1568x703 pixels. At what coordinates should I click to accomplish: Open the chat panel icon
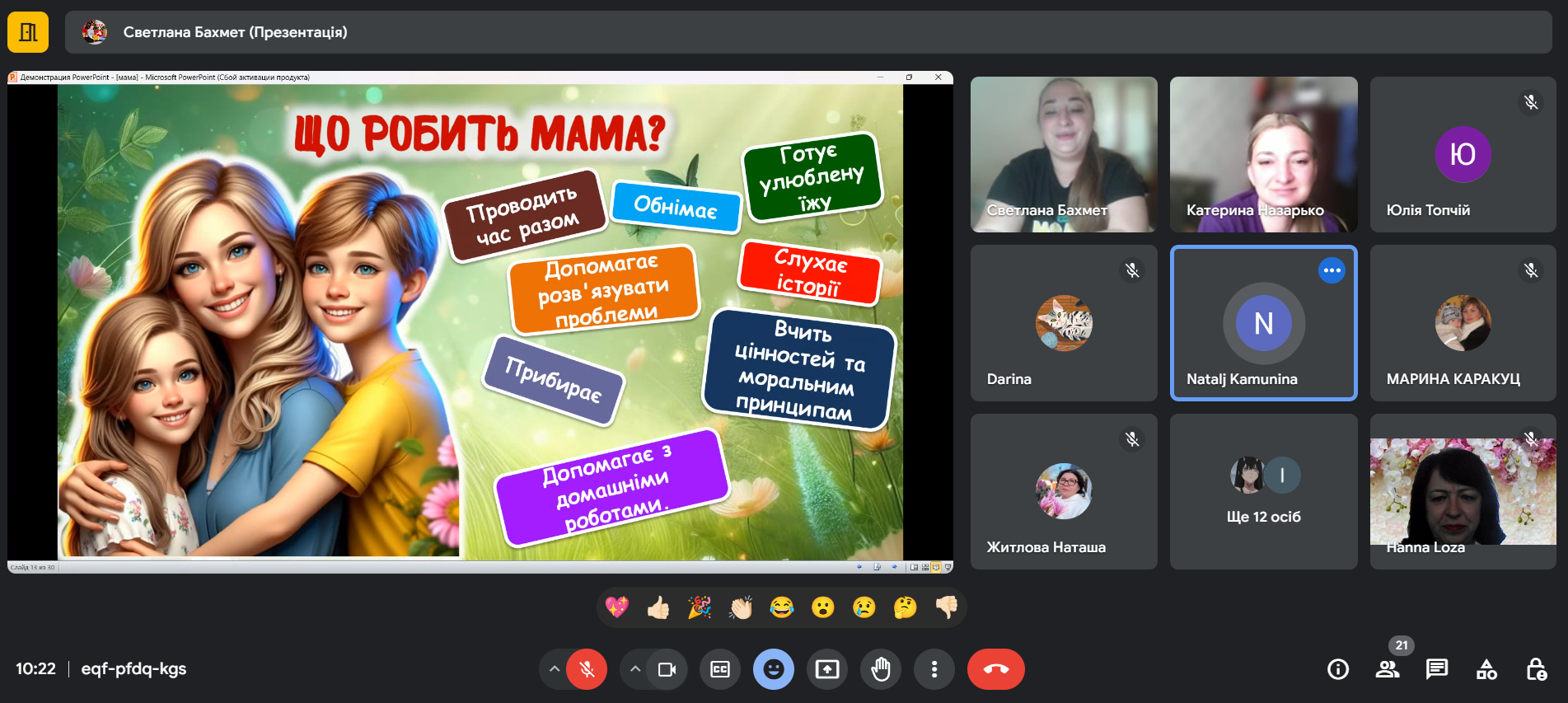coord(1437,669)
